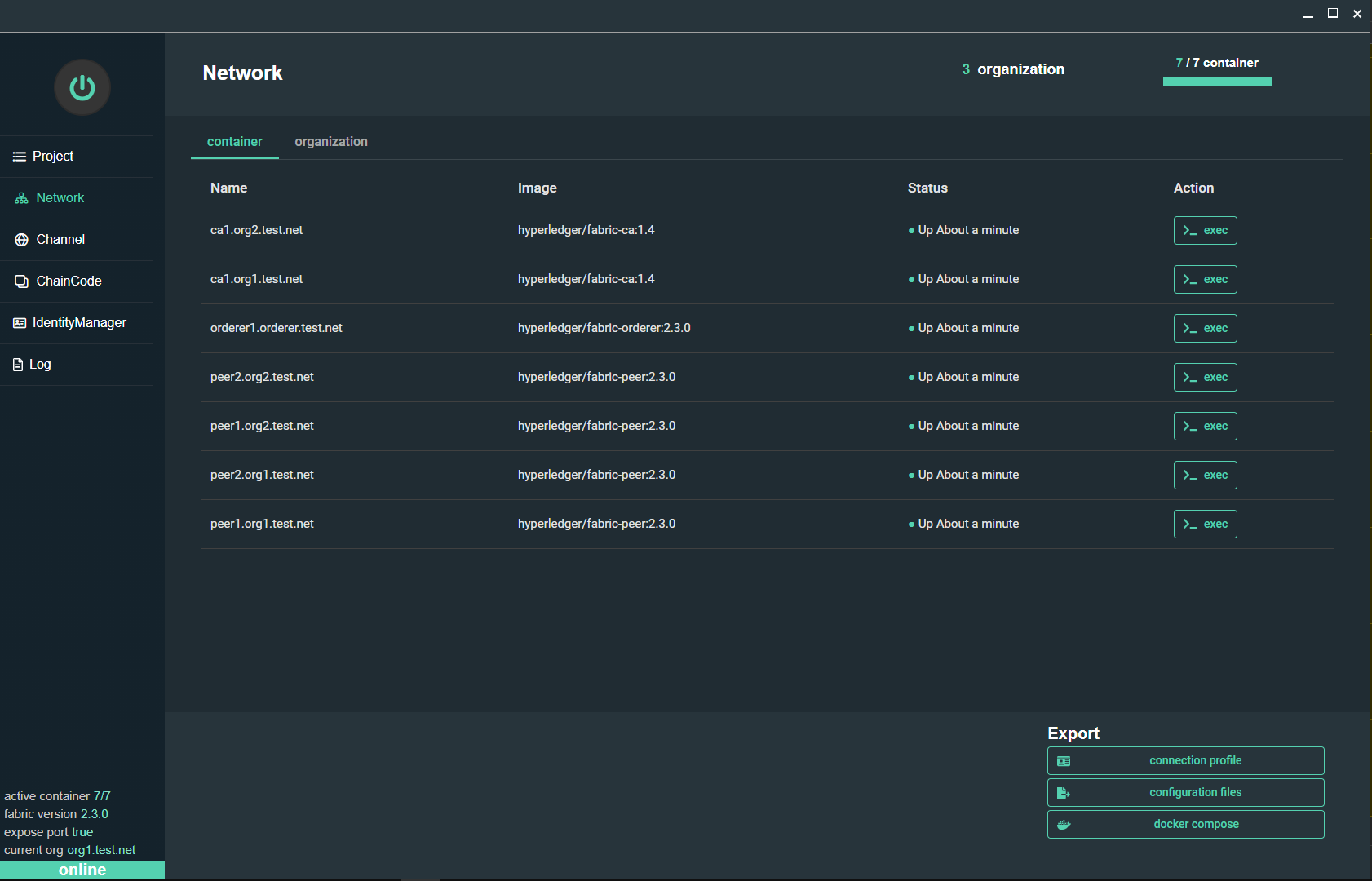Click the 7 / 7 container label

(x=1217, y=63)
